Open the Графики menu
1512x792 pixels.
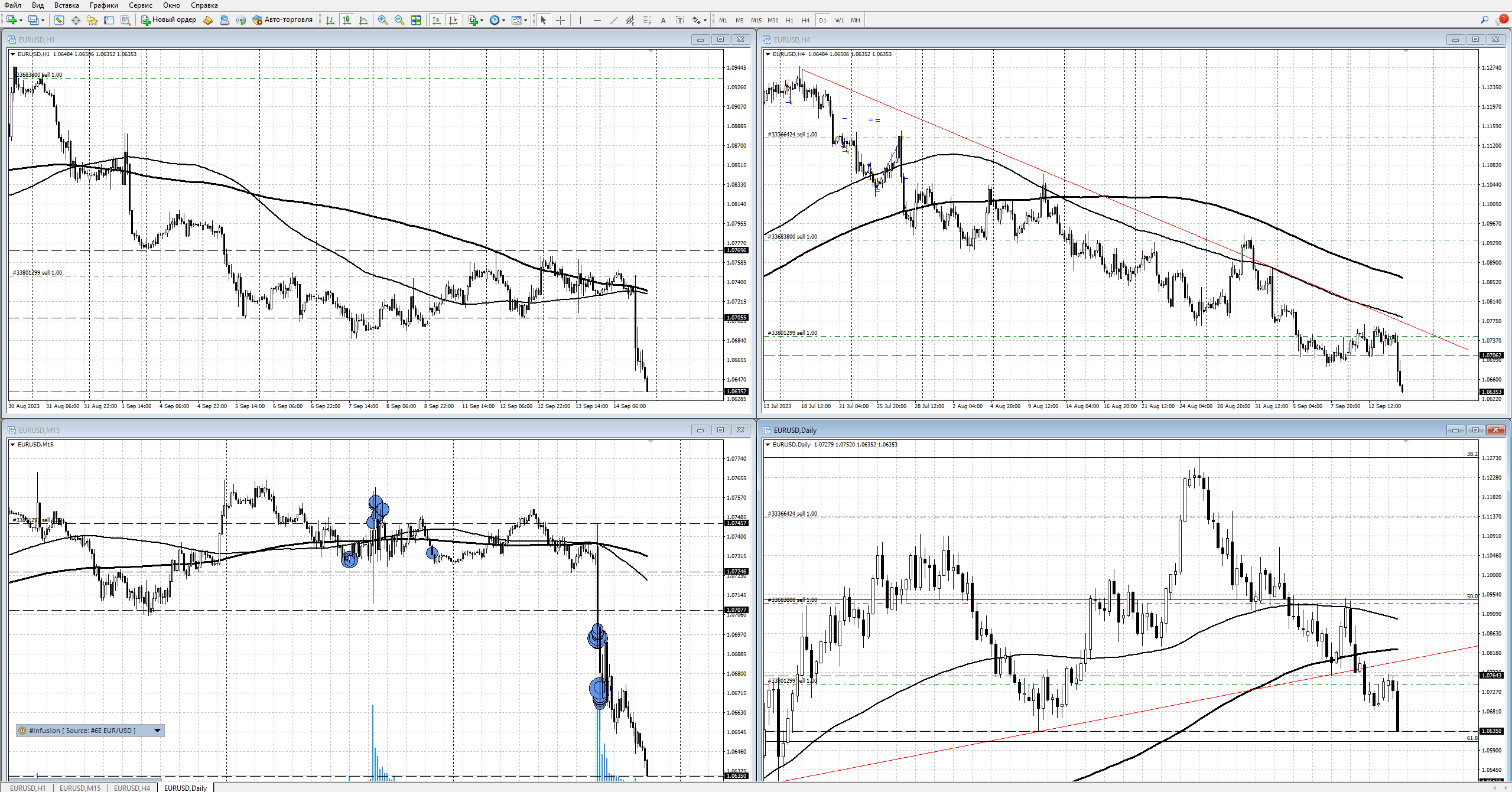pyautogui.click(x=103, y=5)
